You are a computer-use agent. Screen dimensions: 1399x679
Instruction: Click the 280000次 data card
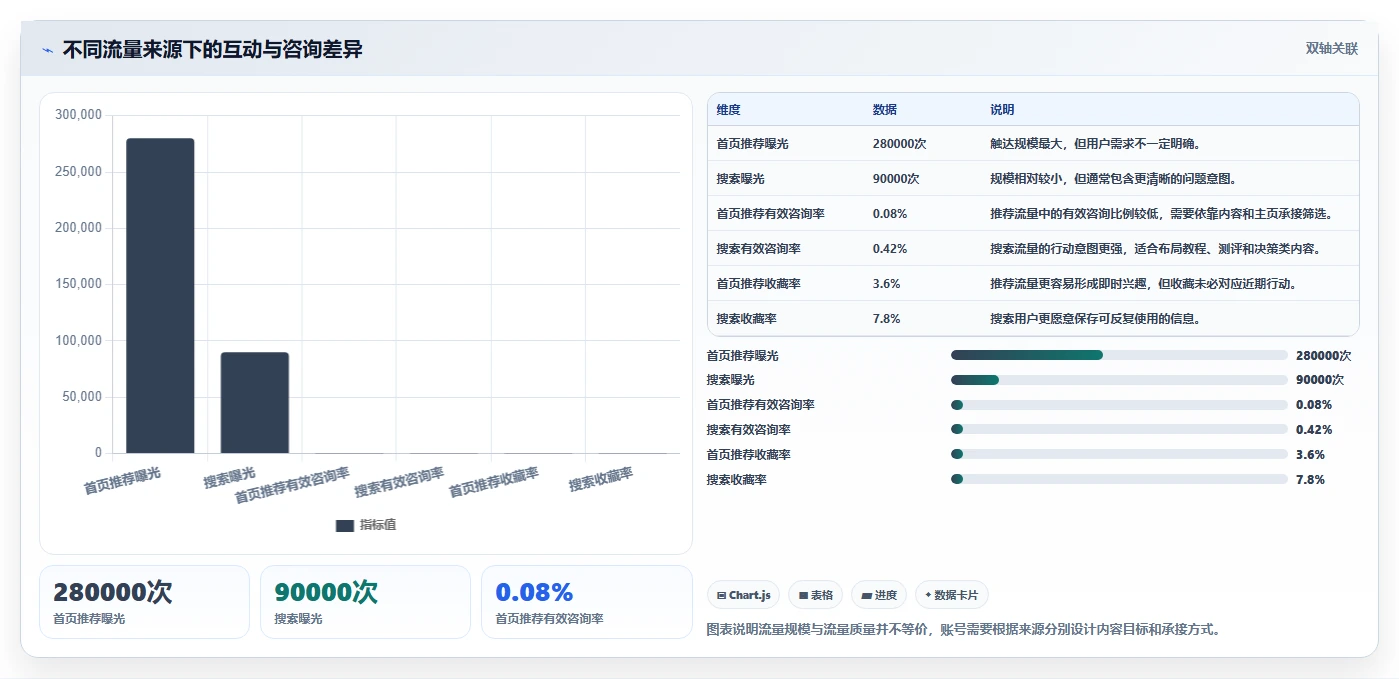[x=144, y=602]
